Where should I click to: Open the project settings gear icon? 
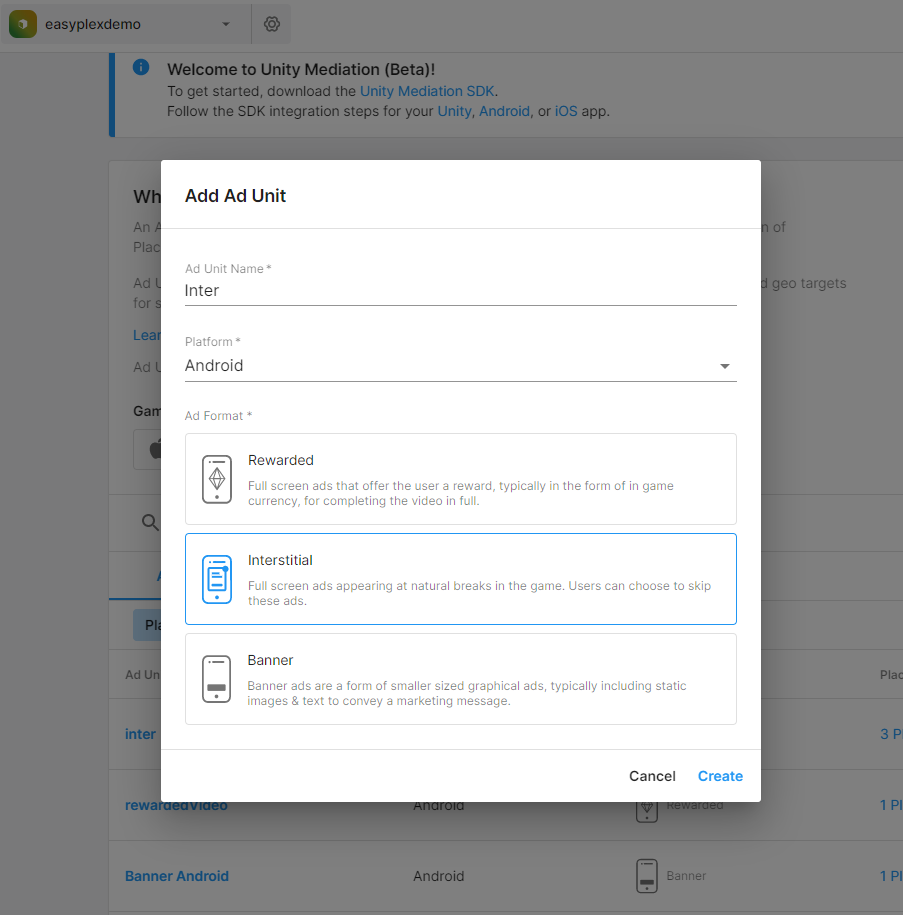pyautogui.click(x=270, y=23)
